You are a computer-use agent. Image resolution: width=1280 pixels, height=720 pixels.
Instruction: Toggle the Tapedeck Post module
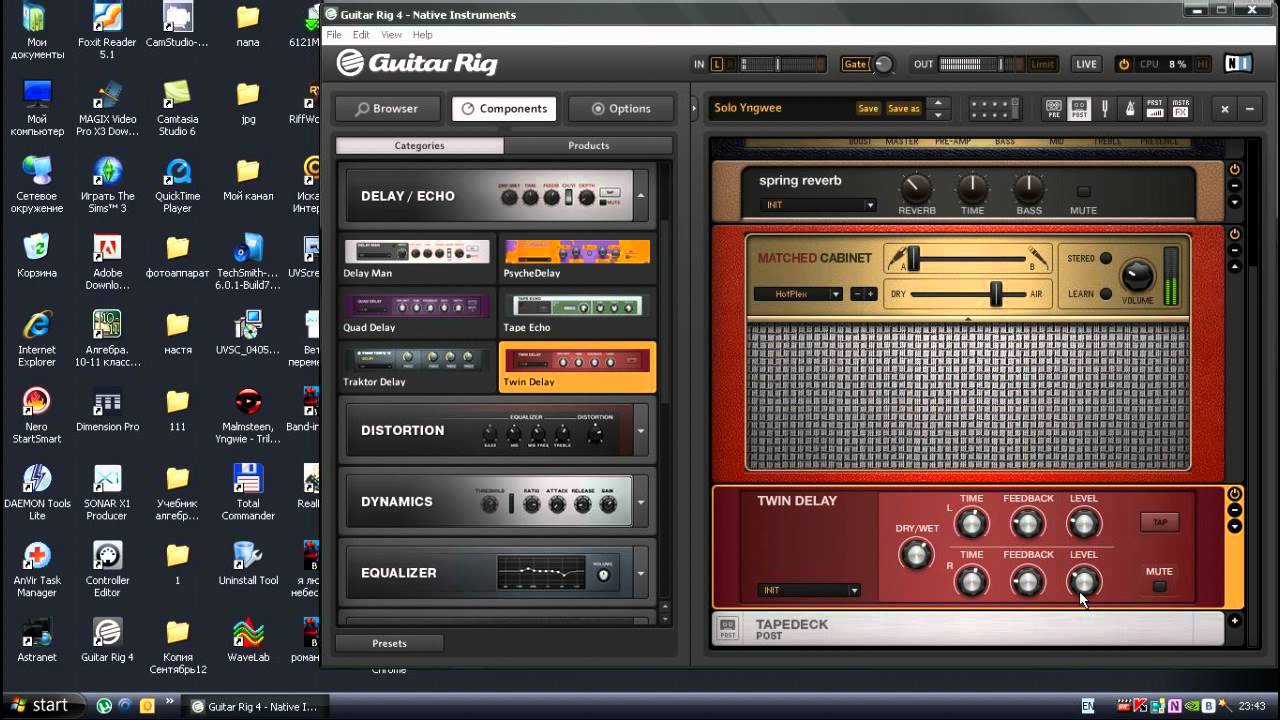tap(1079, 108)
